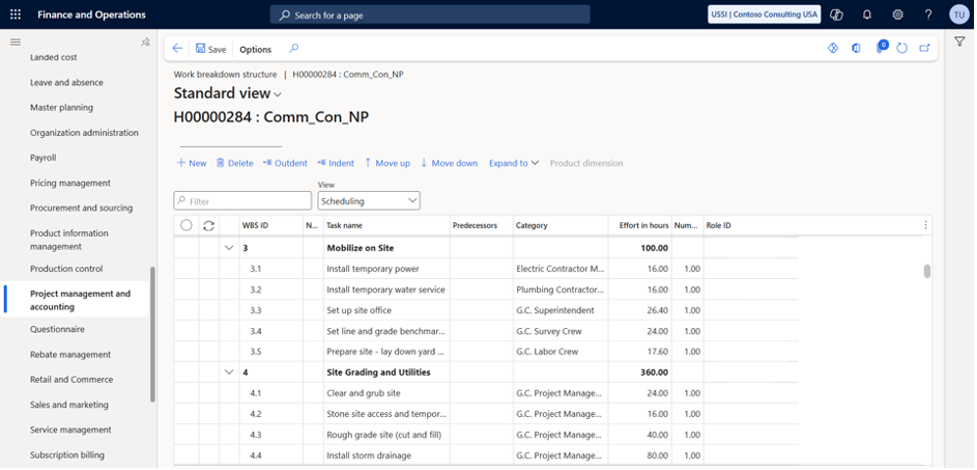The height and width of the screenshot is (470, 977).
Task: Open grid options three-dot menu
Action: point(925,226)
